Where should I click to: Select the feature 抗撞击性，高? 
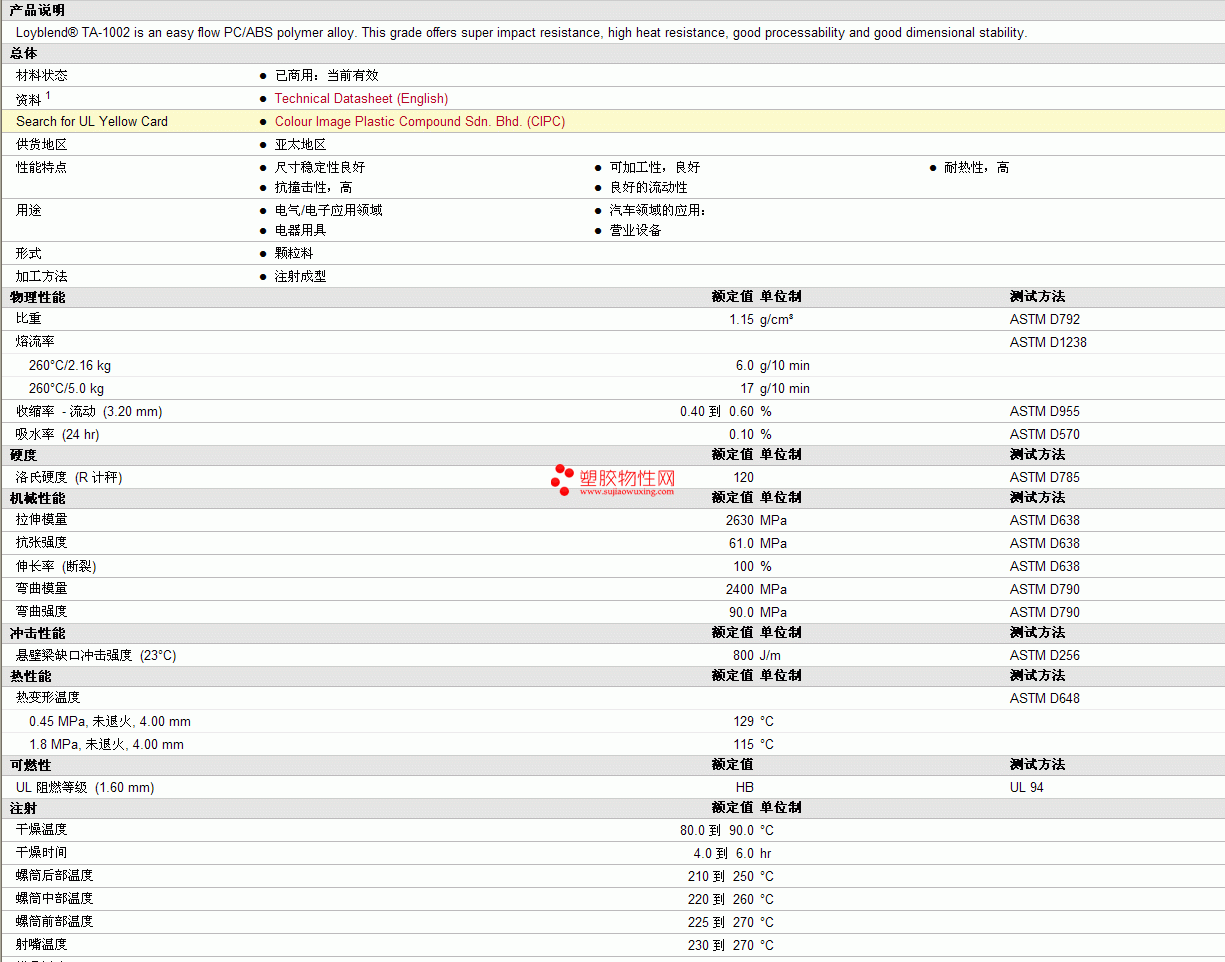coord(314,187)
